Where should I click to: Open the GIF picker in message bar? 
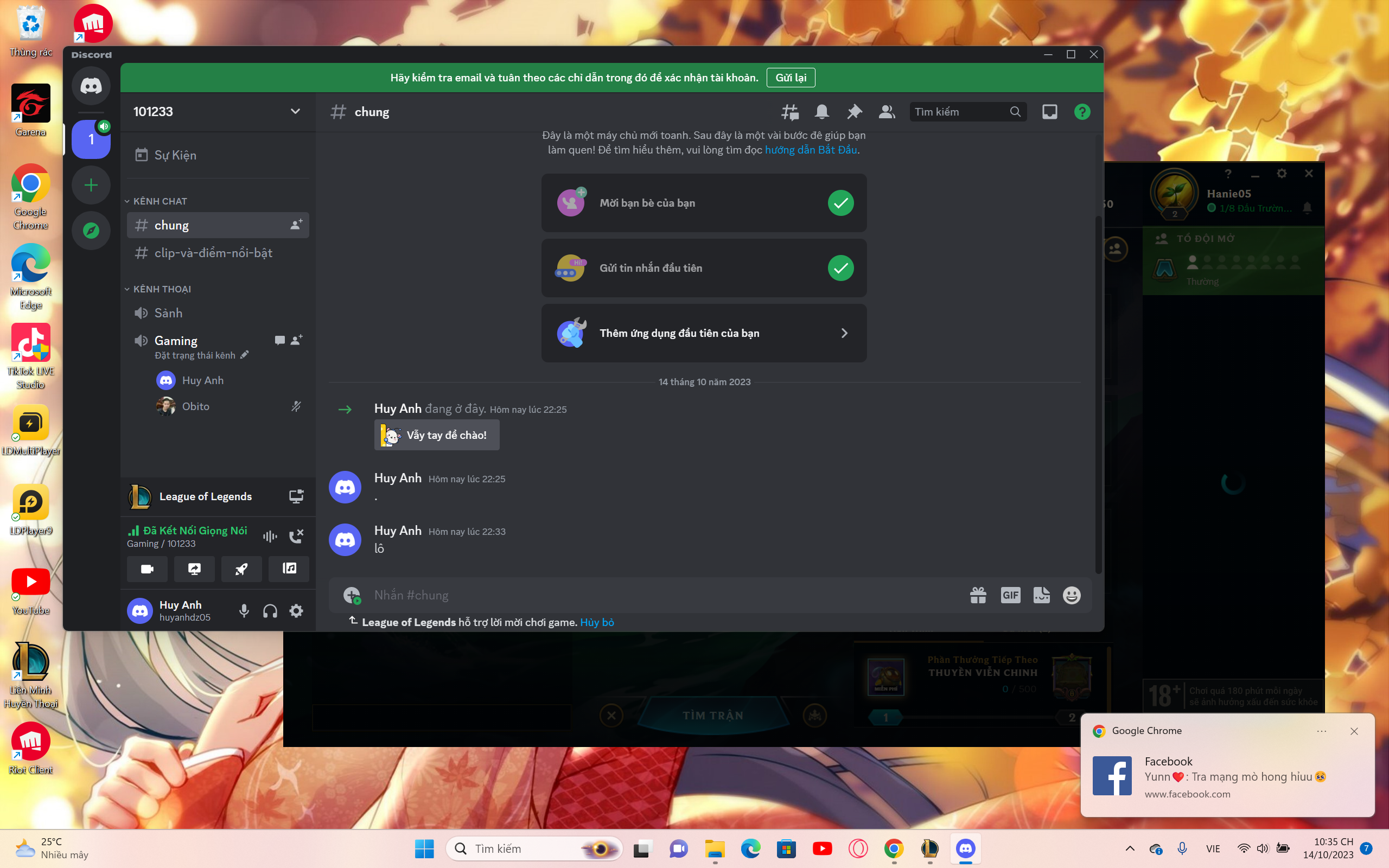click(1010, 595)
